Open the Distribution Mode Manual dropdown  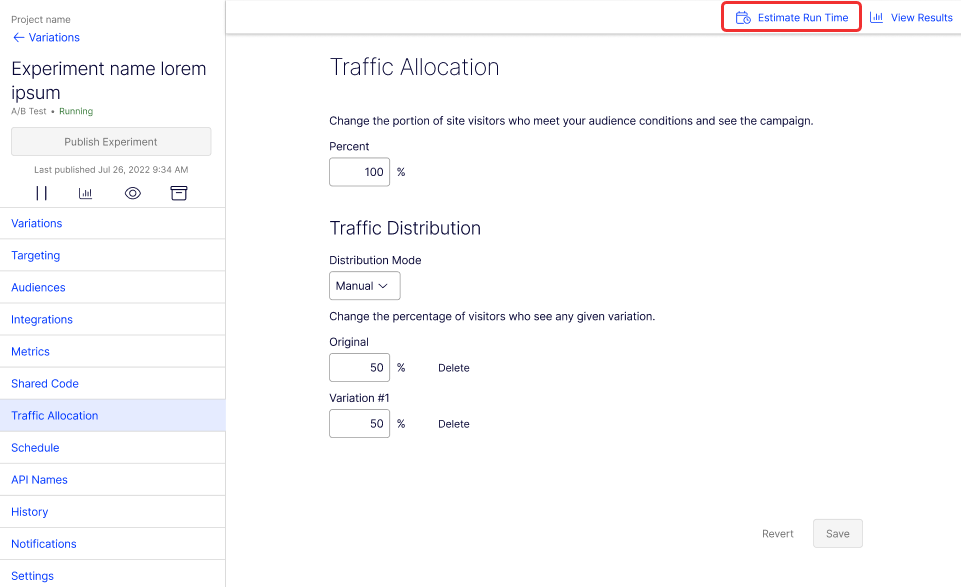tap(365, 286)
